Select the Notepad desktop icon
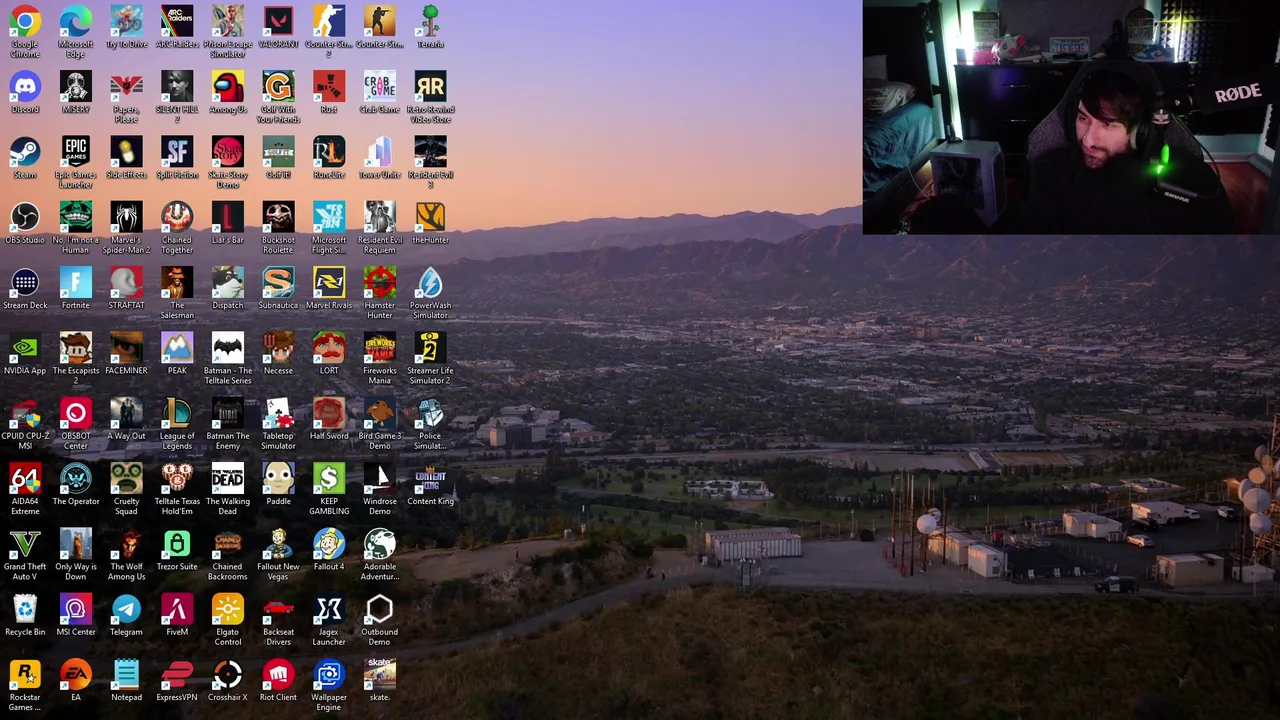Screen dimensions: 1280x720 (x=126, y=675)
